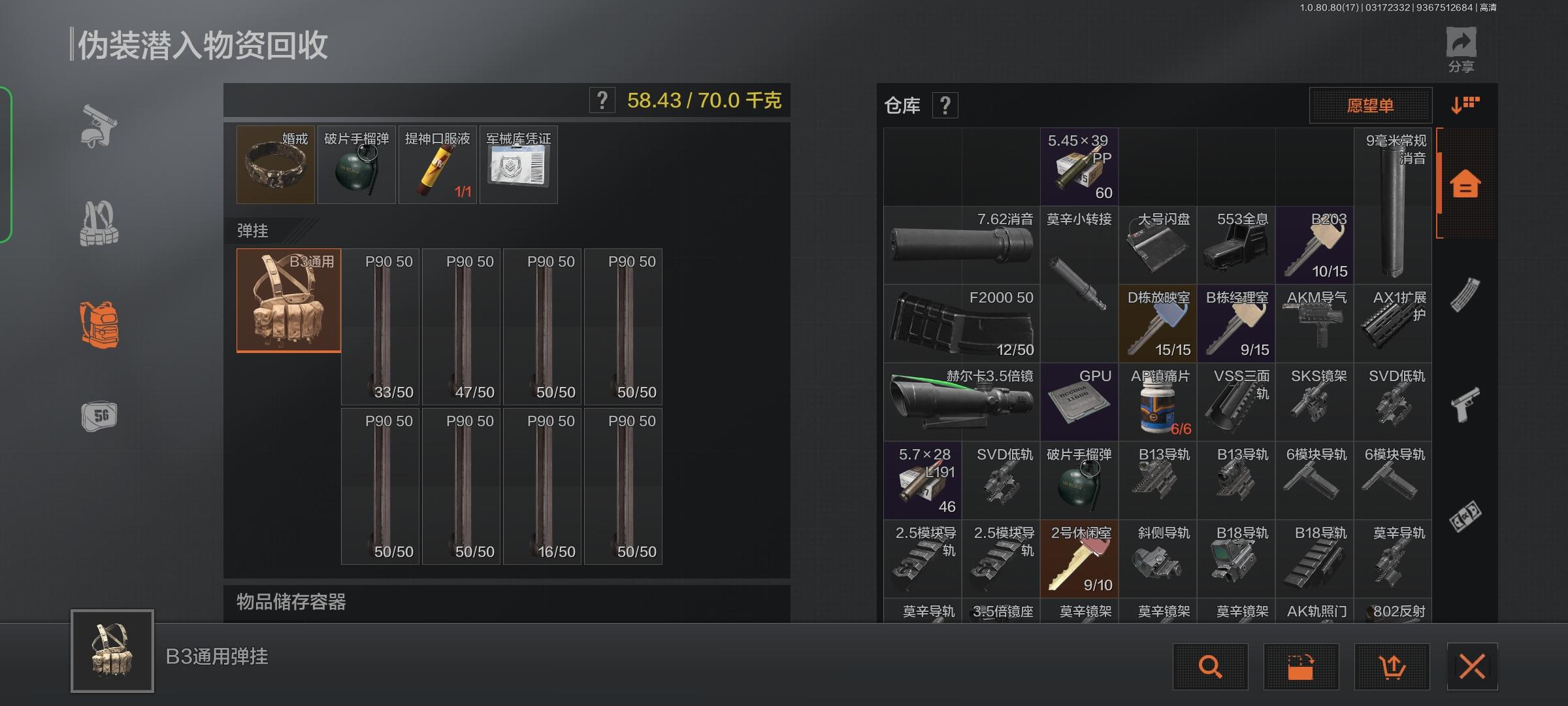Select the 莫辛导轨 rail with the full item image

coord(1393,560)
